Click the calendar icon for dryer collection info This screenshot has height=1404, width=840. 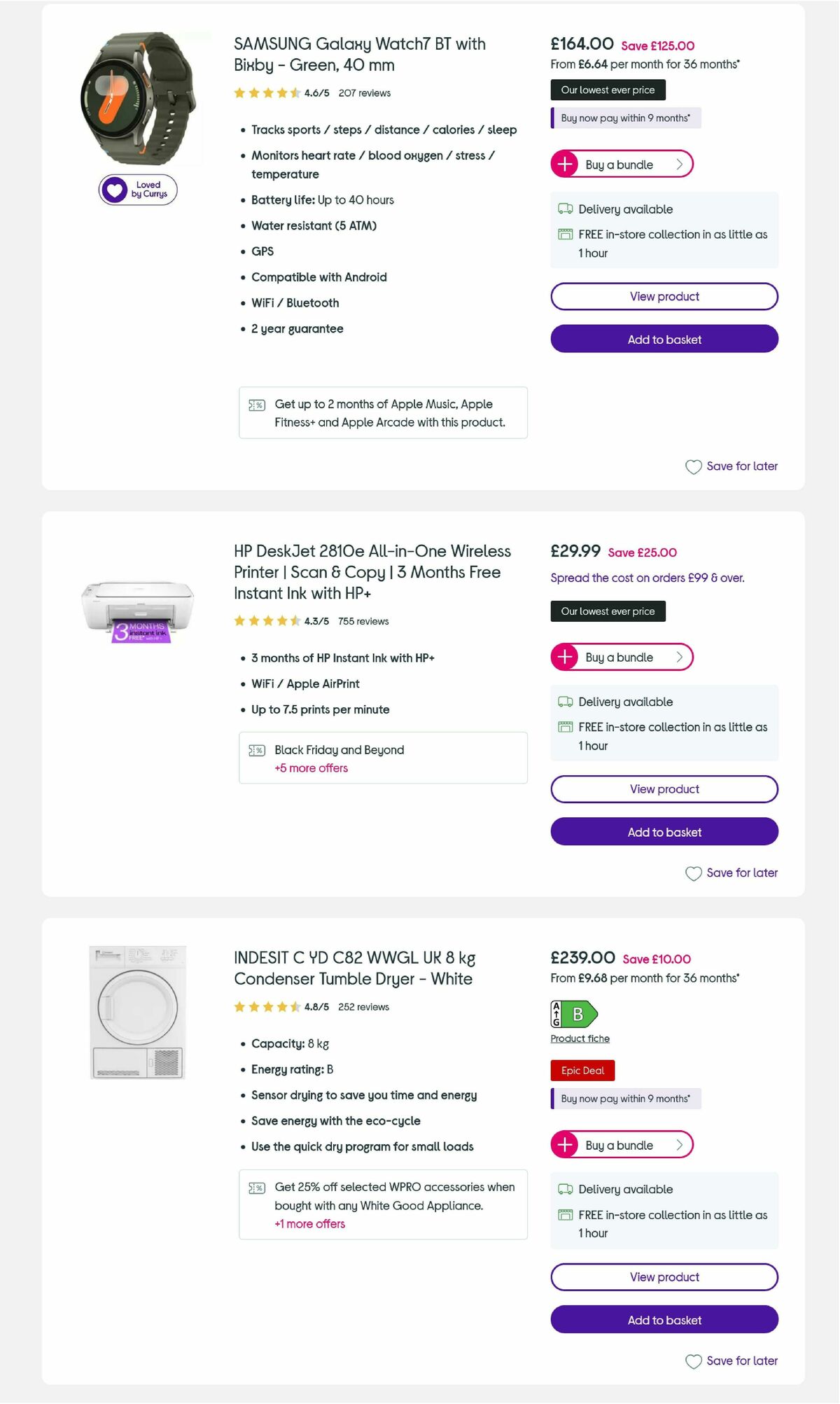(564, 1215)
